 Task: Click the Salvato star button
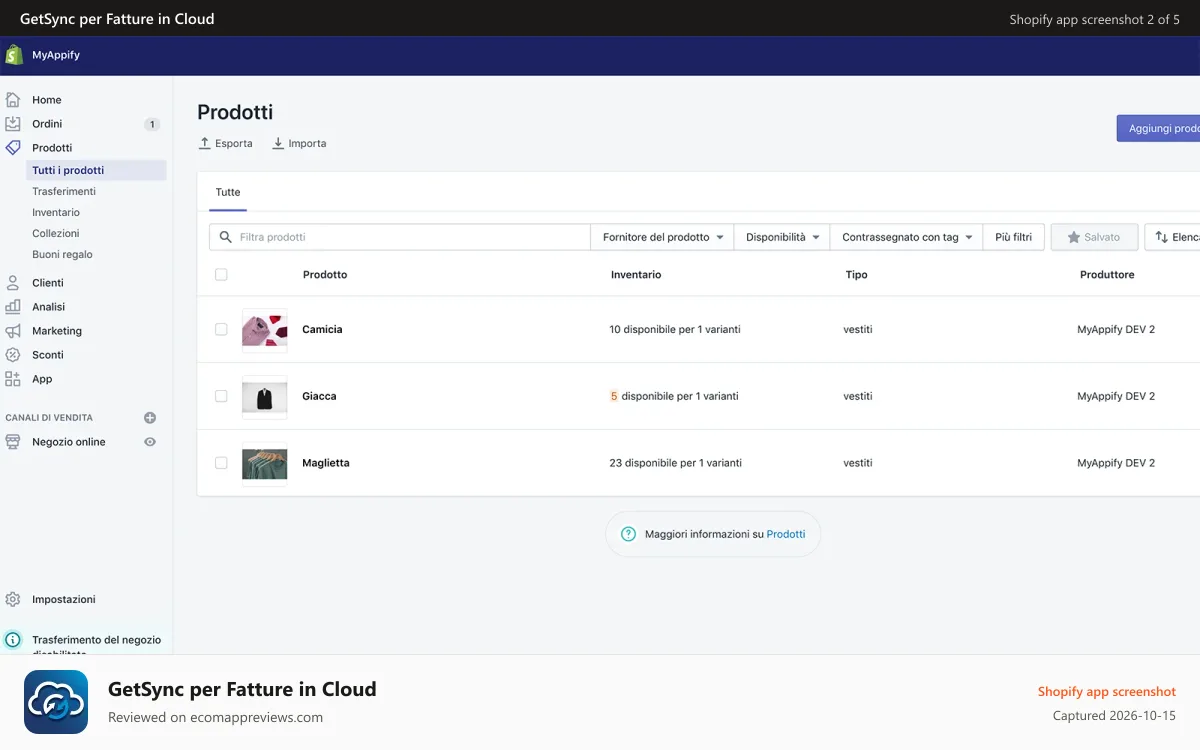coord(1094,237)
